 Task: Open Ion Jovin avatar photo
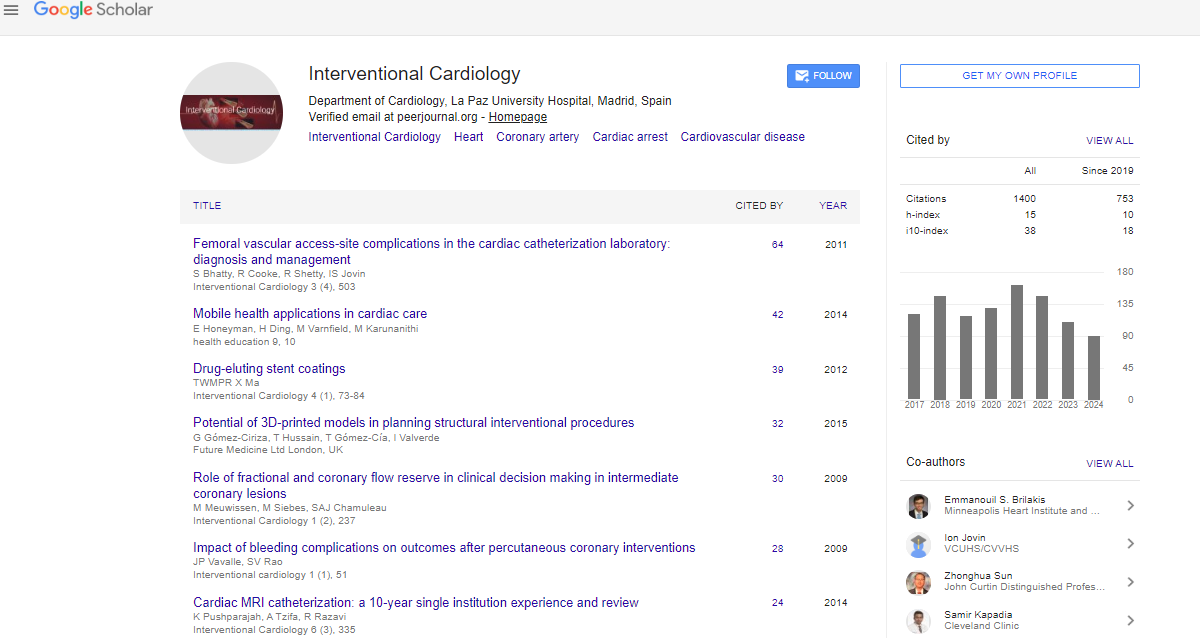(918, 544)
